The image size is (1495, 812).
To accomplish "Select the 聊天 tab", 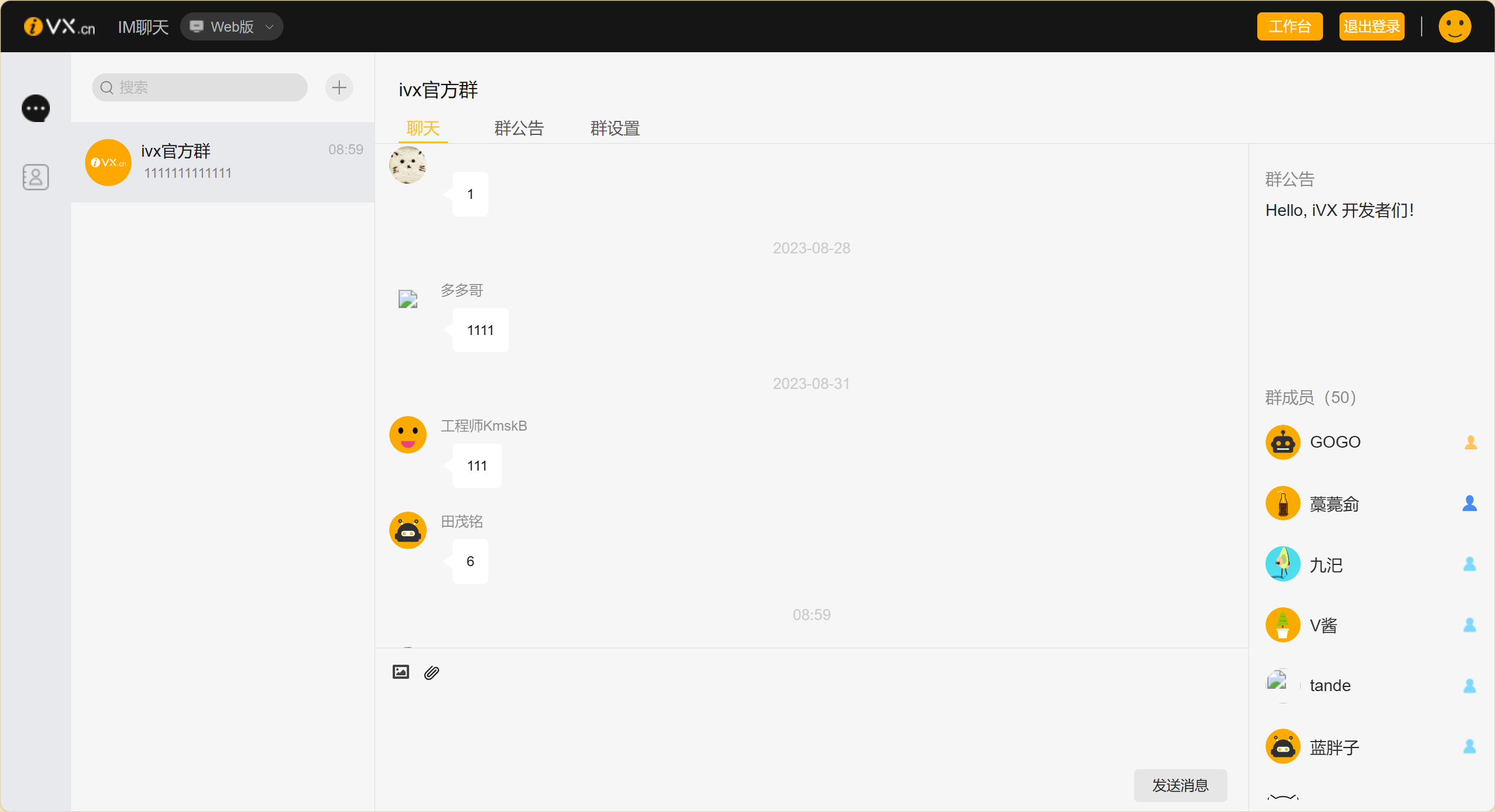I will pyautogui.click(x=423, y=128).
